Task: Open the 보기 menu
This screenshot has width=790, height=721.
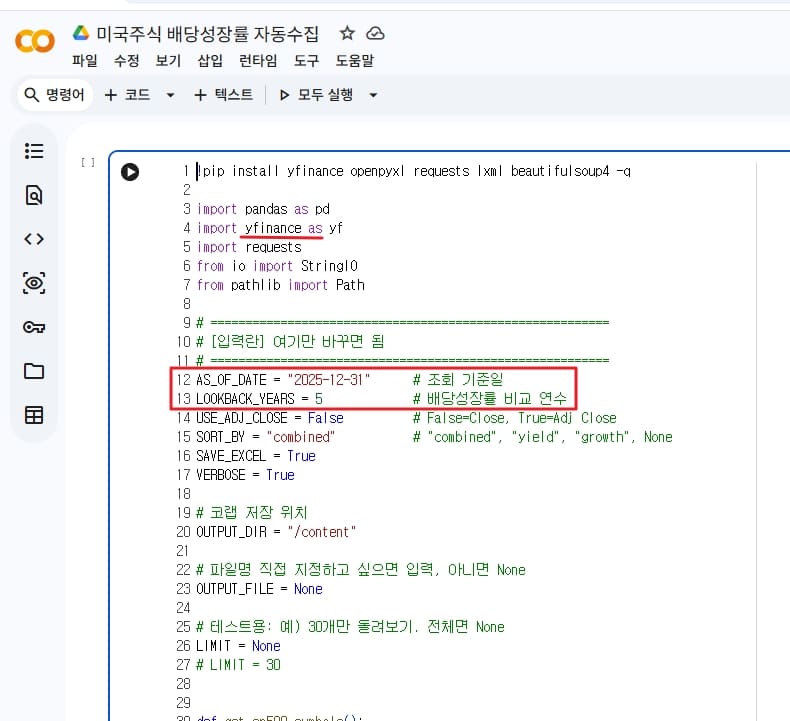Action: click(x=168, y=61)
